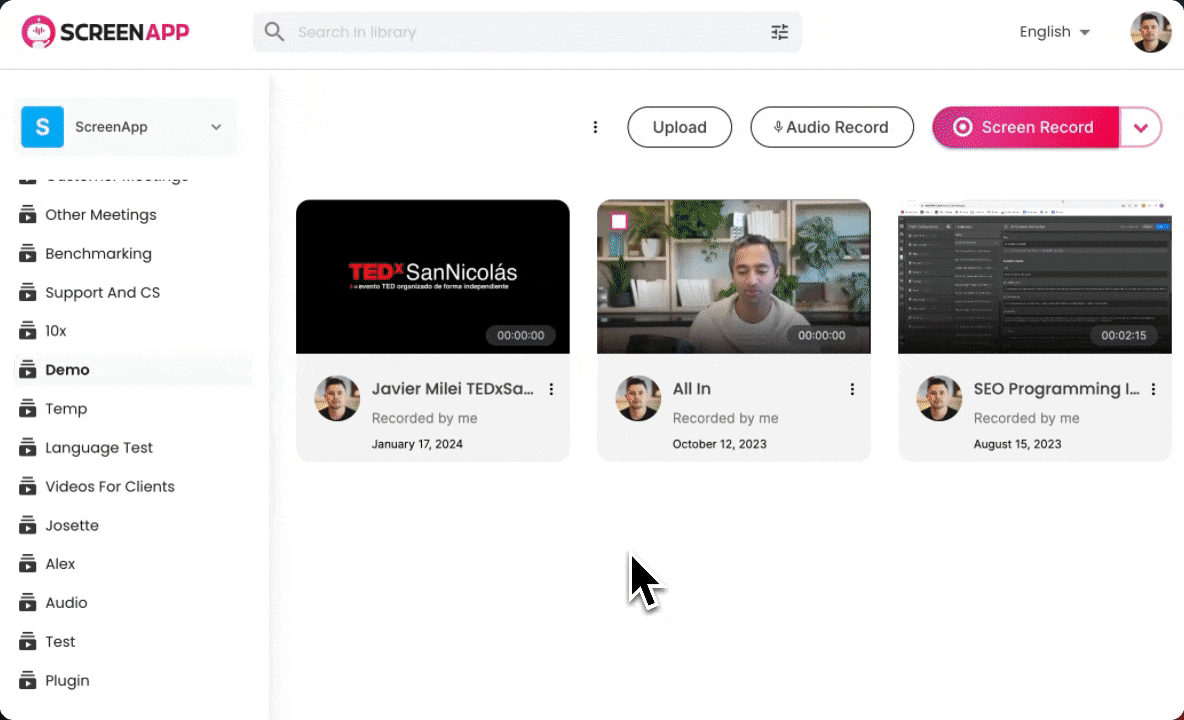1184x720 pixels.
Task: Focus the Search in library field
Action: (520, 32)
